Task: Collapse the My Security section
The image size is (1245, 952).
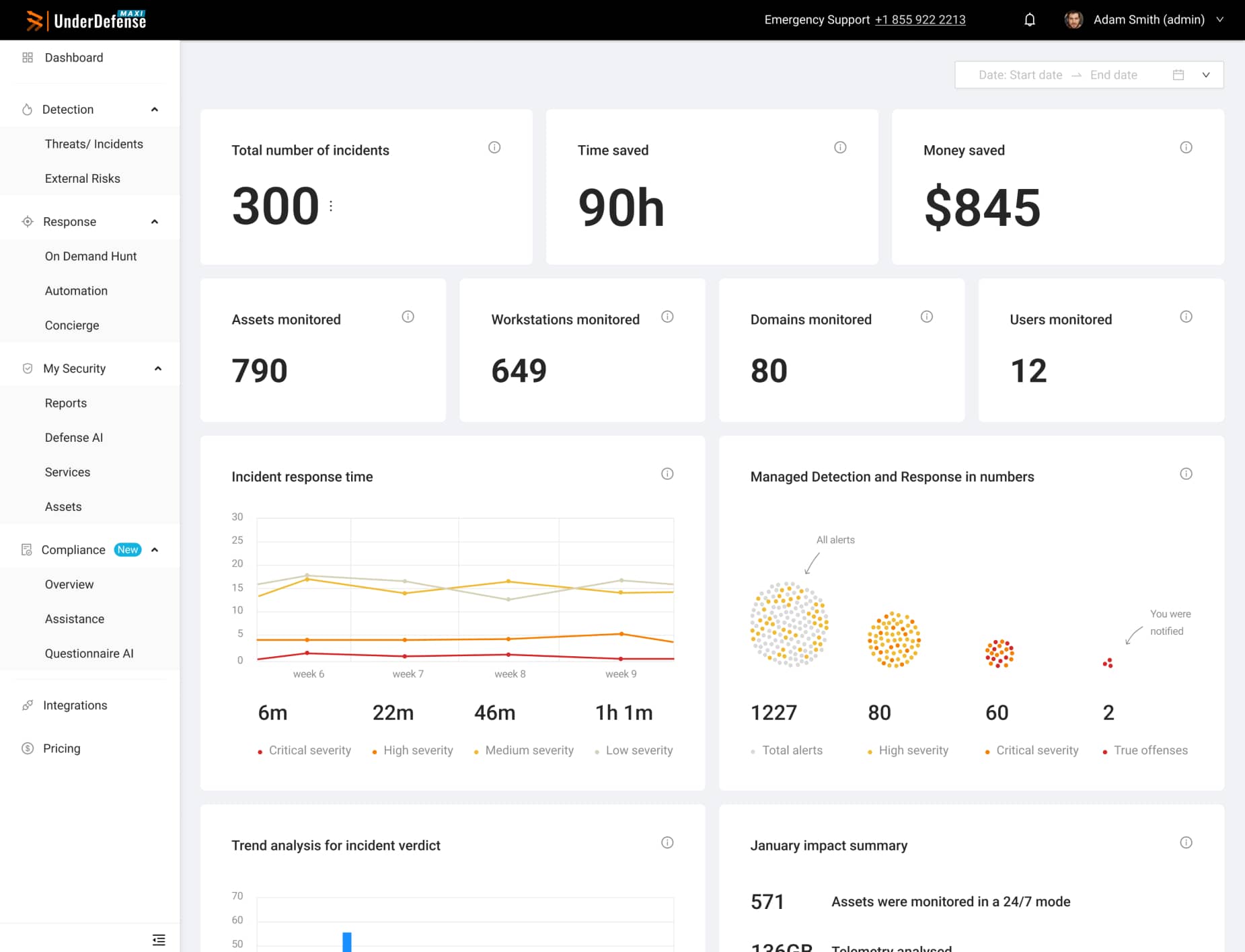Action: tap(158, 368)
